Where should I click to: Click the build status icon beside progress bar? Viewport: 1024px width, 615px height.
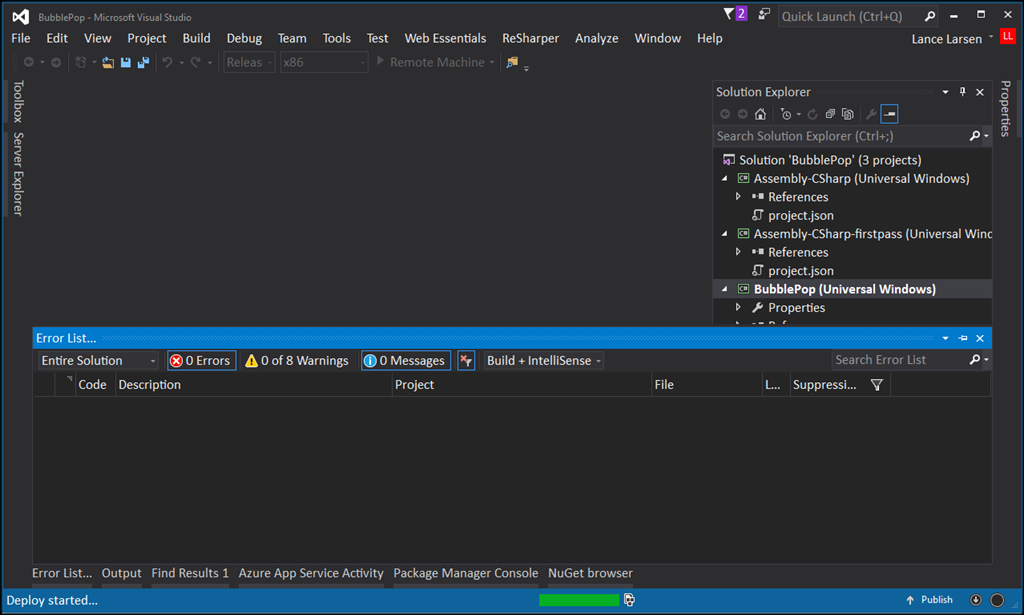(630, 600)
